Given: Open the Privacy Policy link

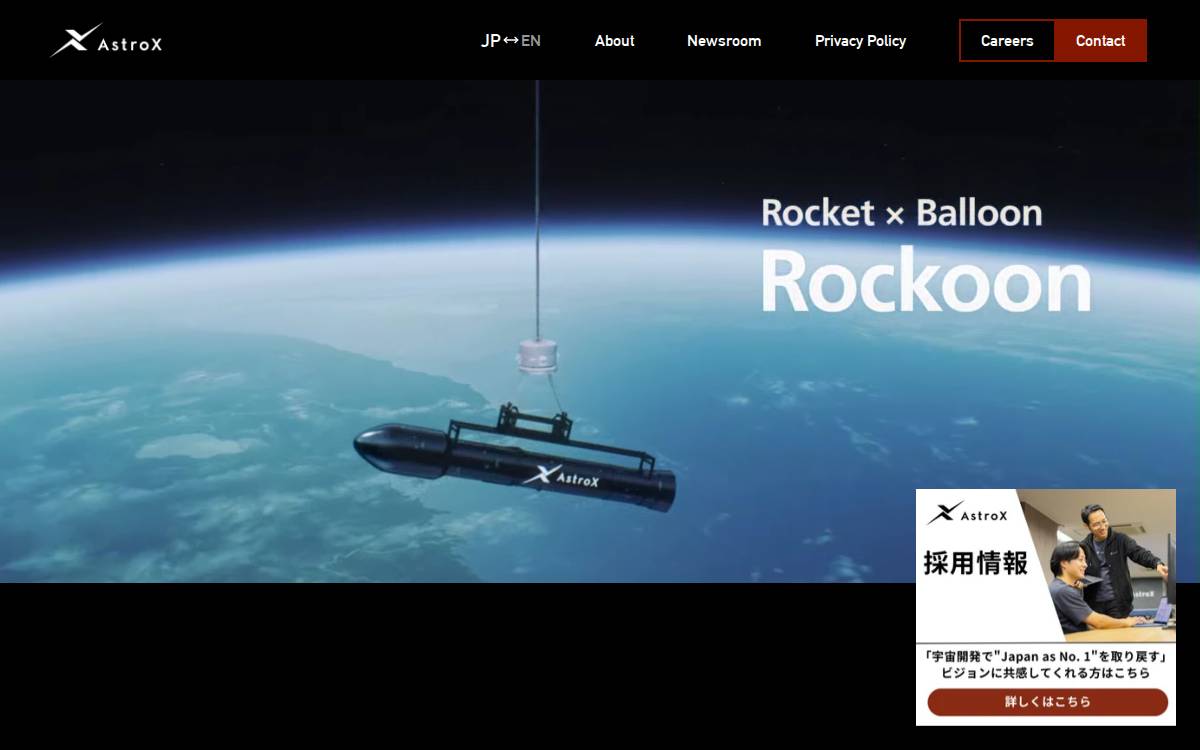Looking at the screenshot, I should point(860,41).
